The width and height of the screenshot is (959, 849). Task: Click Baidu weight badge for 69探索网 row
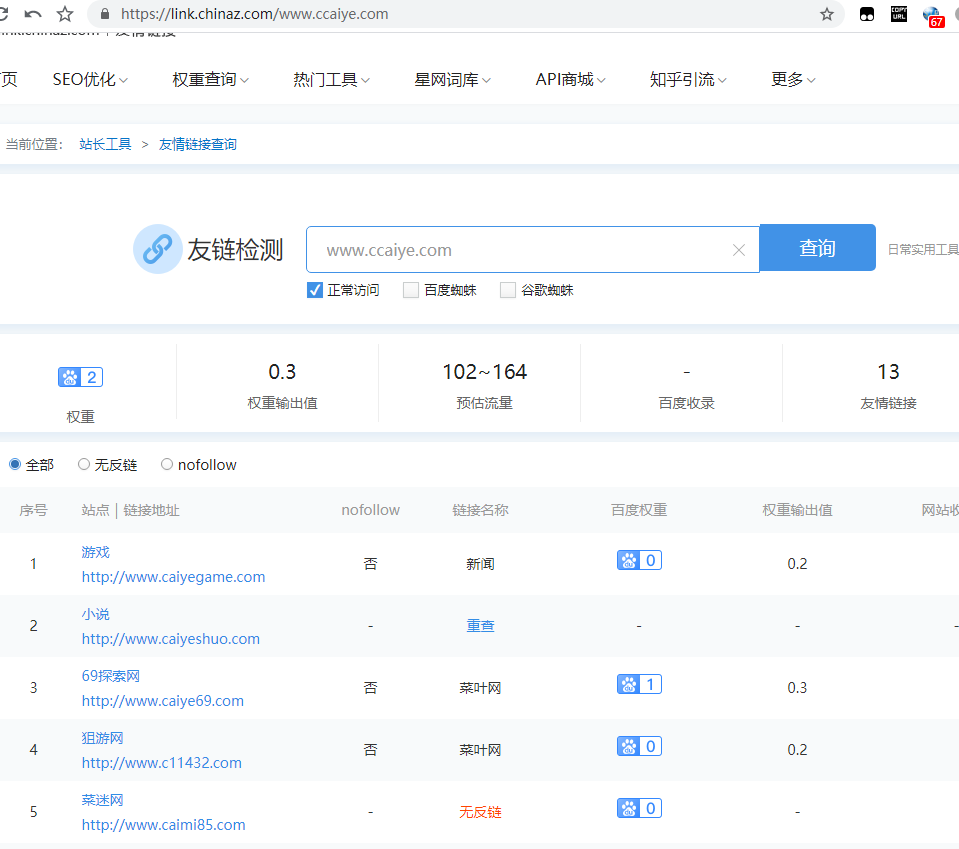pos(639,685)
